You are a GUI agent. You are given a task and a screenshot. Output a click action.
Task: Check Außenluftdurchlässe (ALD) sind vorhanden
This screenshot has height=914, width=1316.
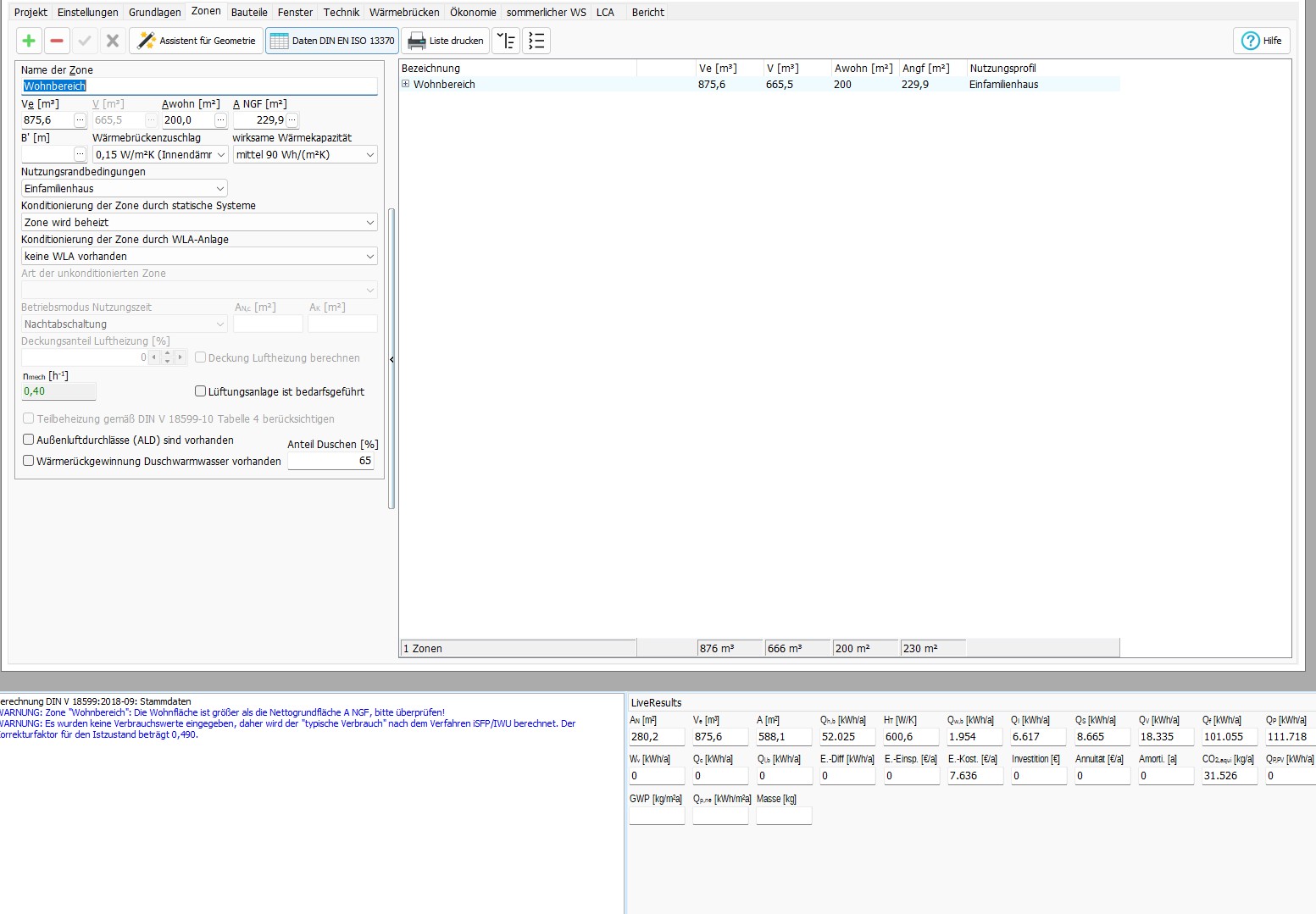(29, 440)
